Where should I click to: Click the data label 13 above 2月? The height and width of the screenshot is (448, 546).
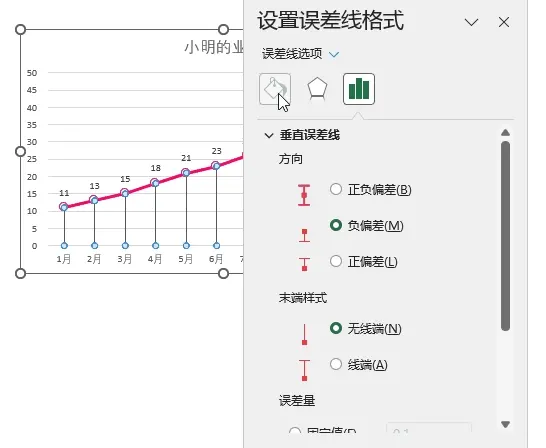pos(94,186)
